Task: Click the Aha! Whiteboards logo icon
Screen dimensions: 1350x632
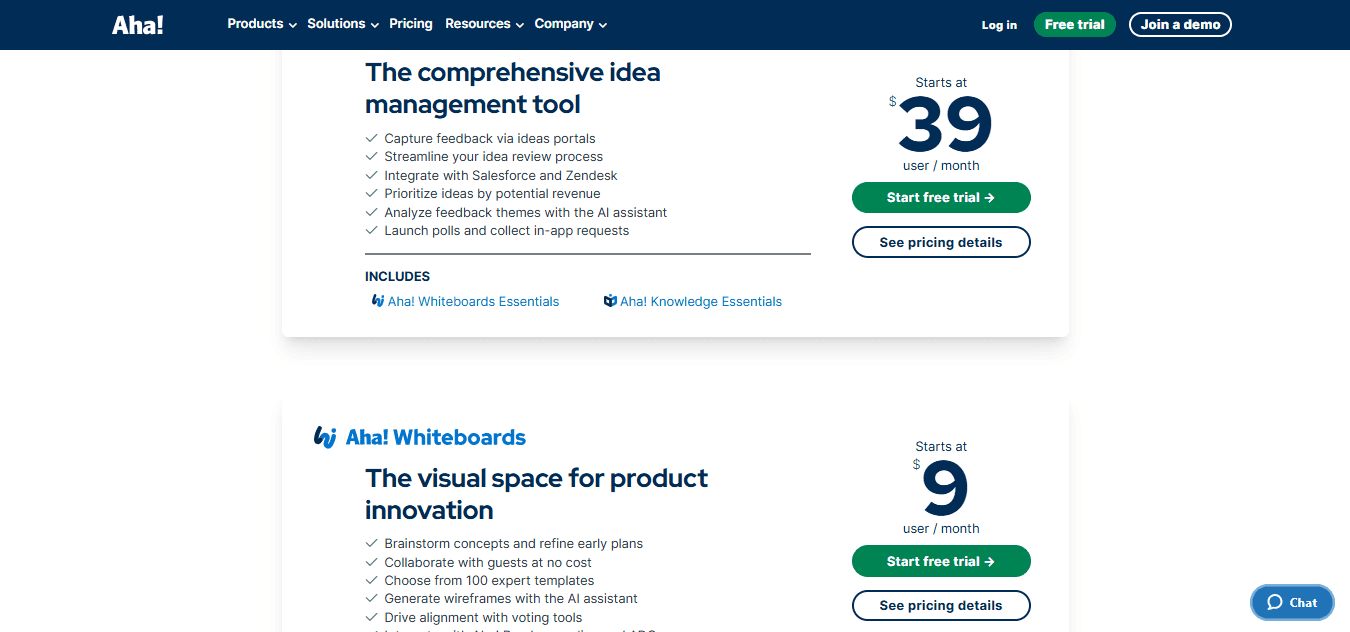Action: point(325,437)
